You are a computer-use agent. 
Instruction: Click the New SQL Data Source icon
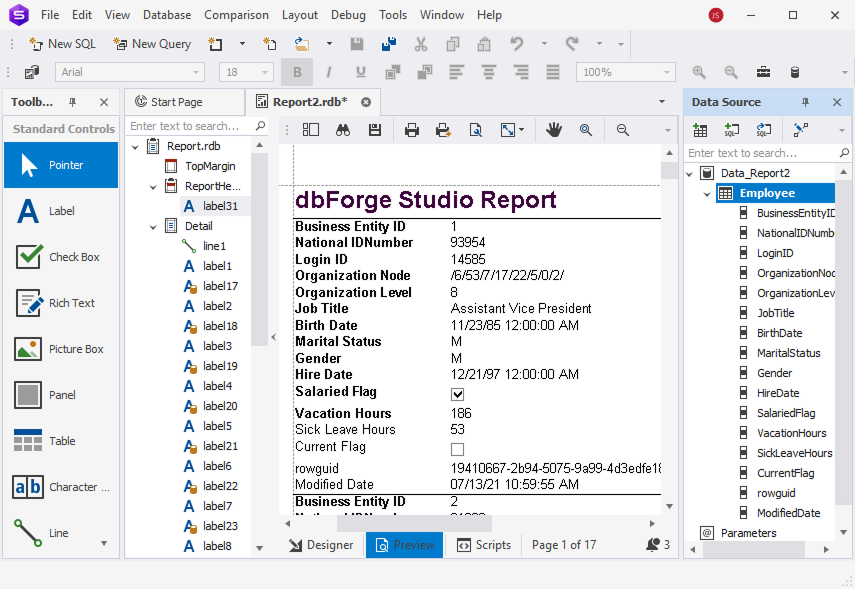pos(731,129)
